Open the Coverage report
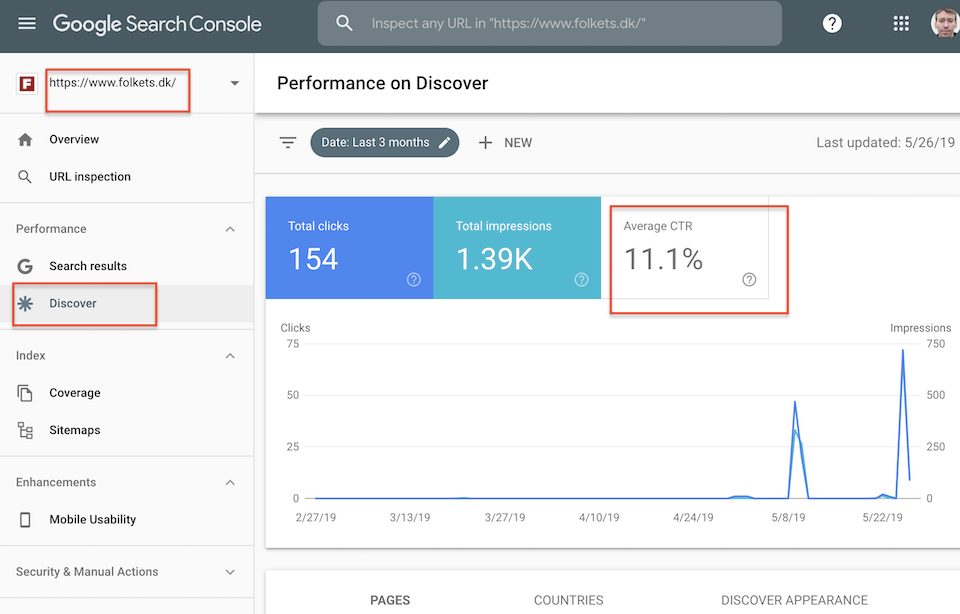 pos(127,393)
